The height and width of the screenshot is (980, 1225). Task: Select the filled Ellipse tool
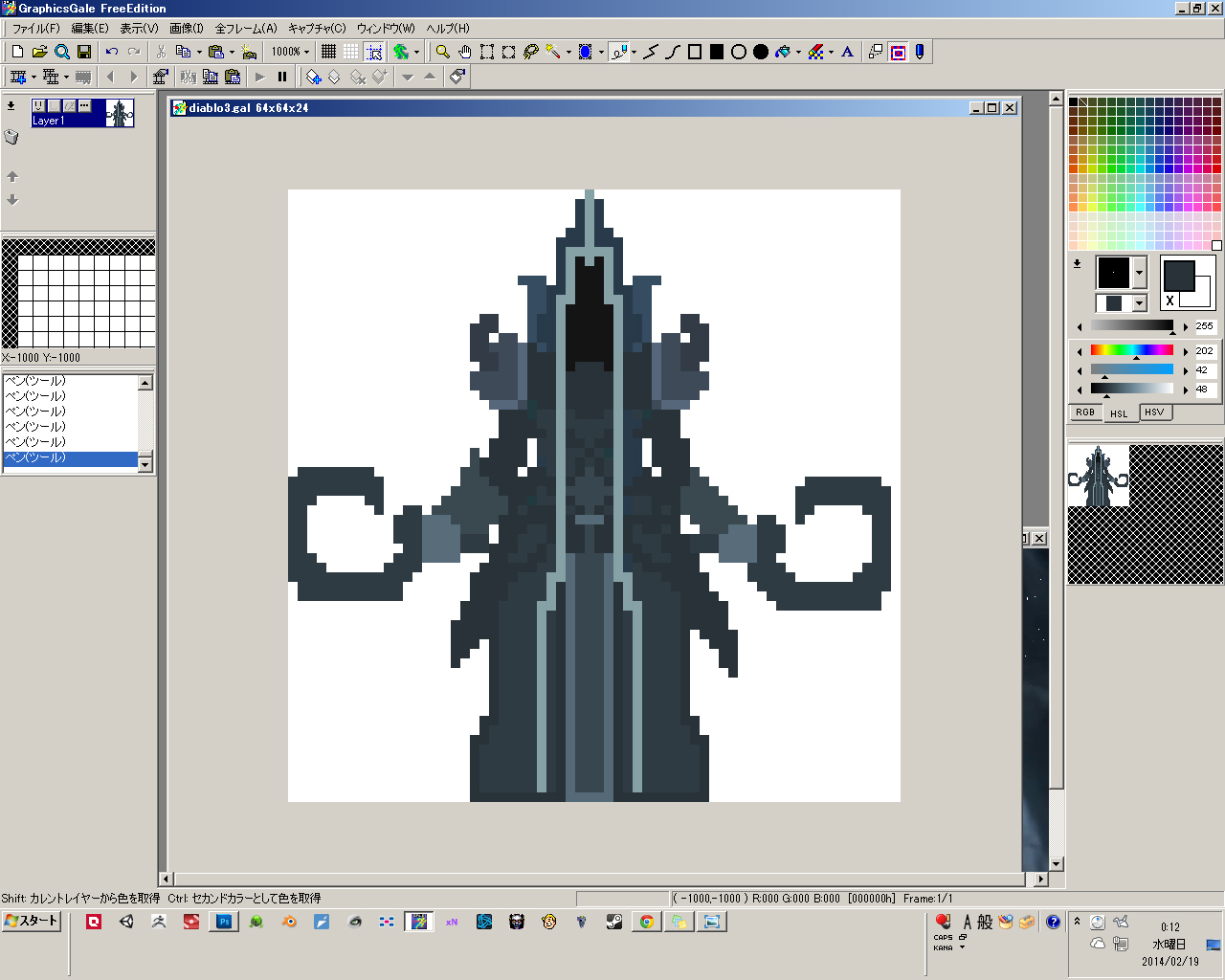[761, 52]
